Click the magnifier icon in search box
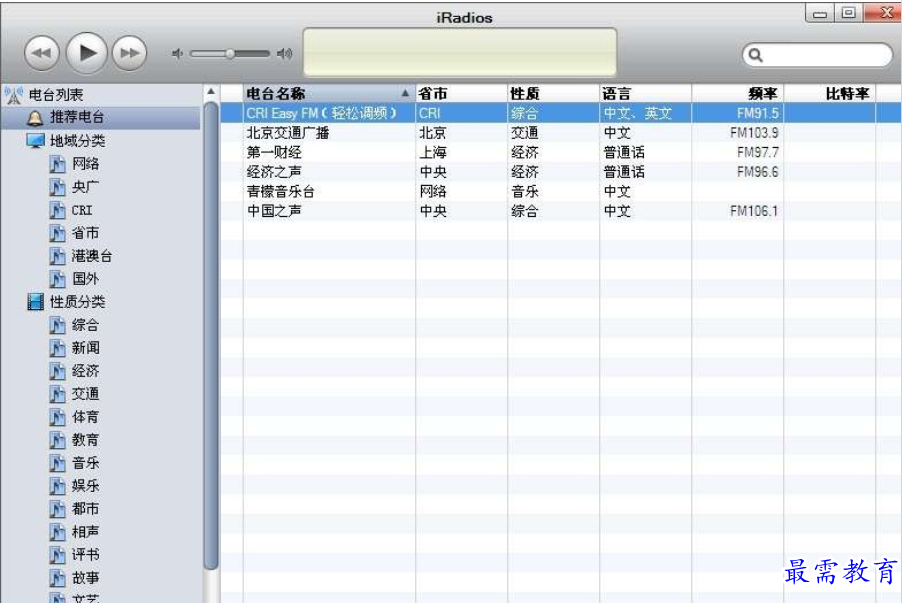906x603 pixels. (756, 55)
